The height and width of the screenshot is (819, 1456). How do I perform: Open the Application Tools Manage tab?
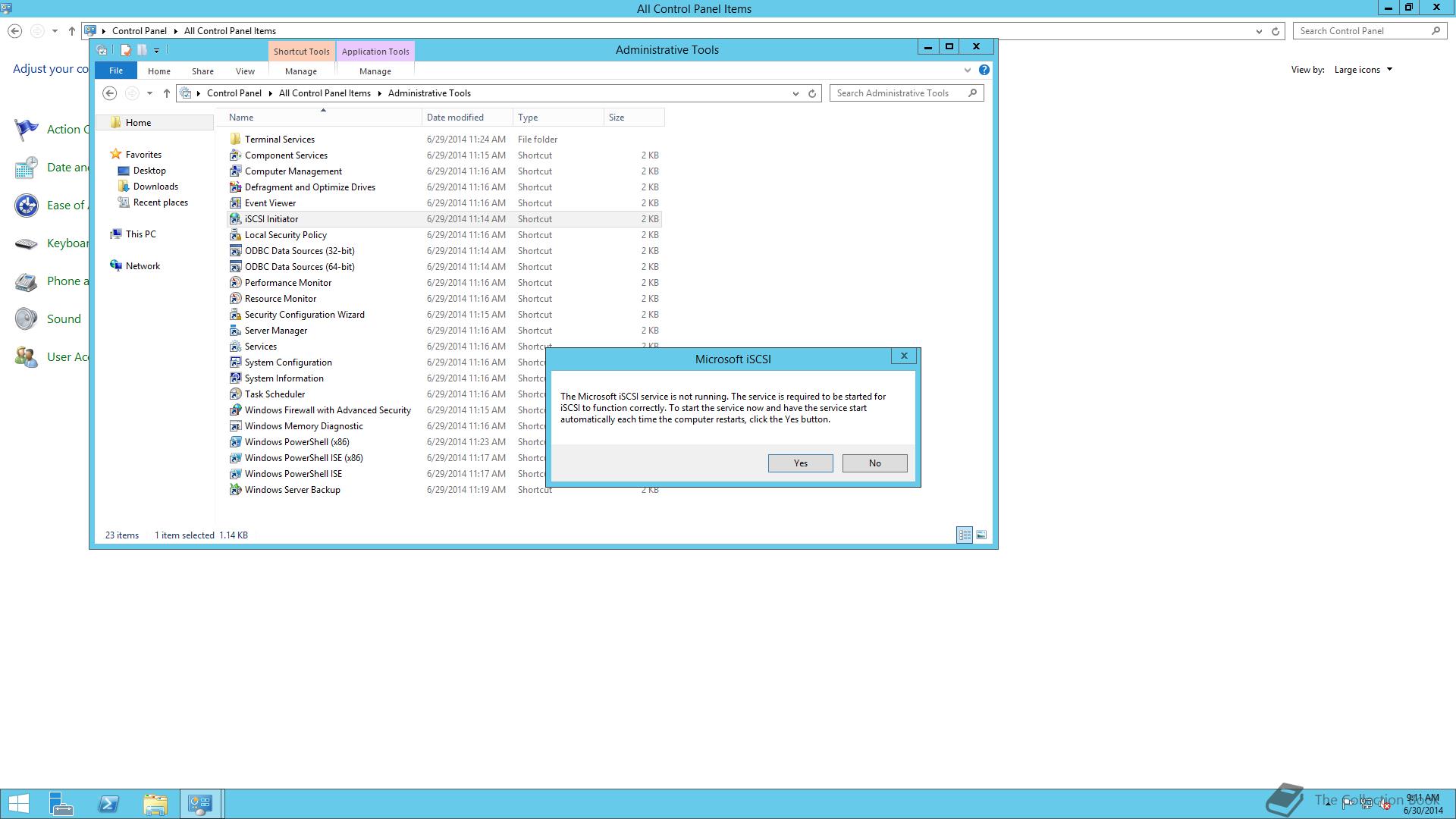tap(375, 71)
